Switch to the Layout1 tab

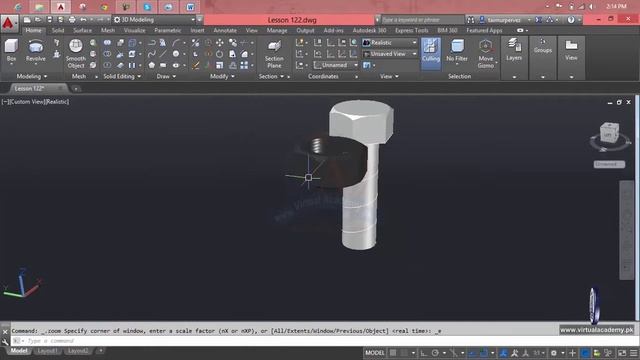[47, 351]
